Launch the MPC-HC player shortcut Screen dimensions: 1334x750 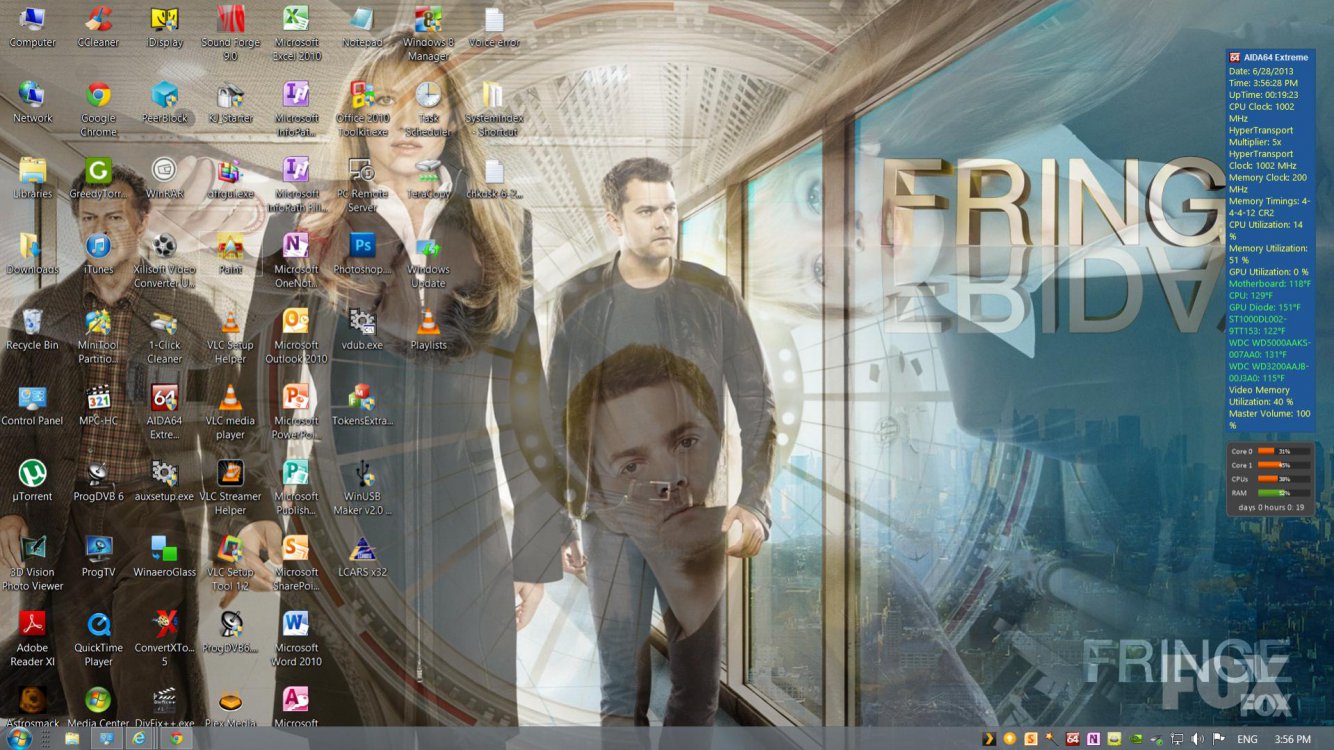click(x=98, y=406)
